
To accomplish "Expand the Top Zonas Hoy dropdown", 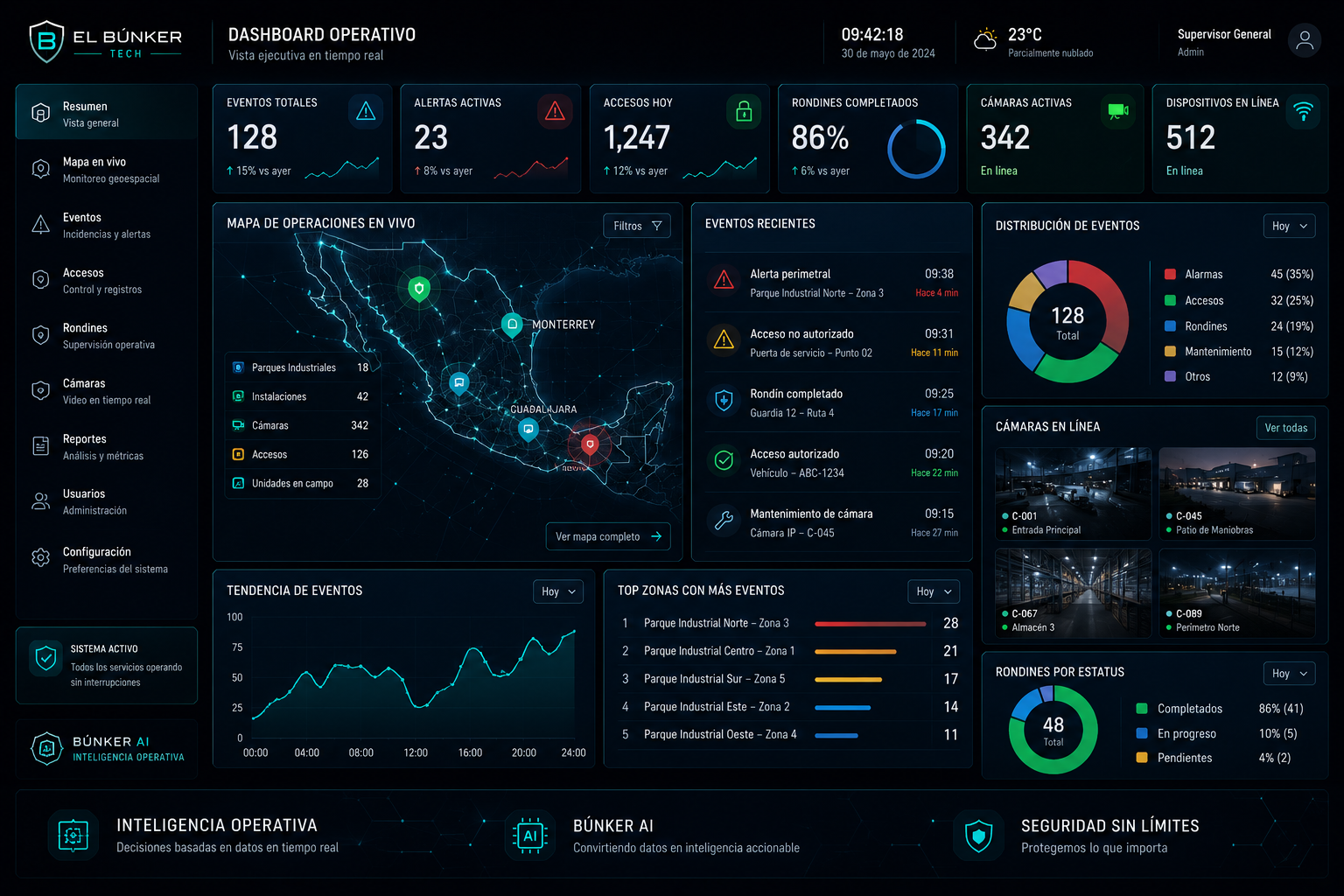I will coord(934,591).
